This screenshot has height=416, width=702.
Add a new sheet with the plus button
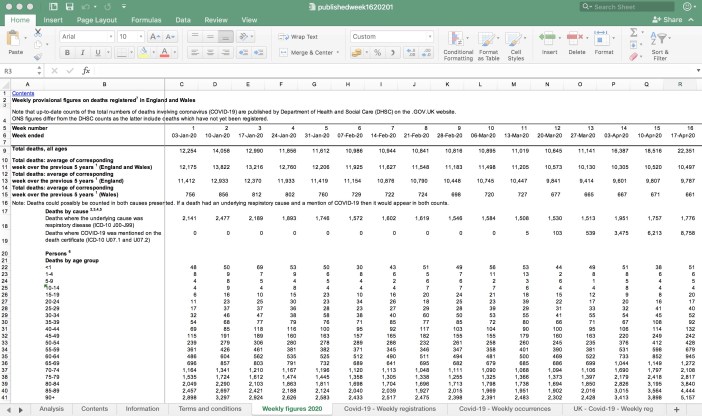(676, 409)
